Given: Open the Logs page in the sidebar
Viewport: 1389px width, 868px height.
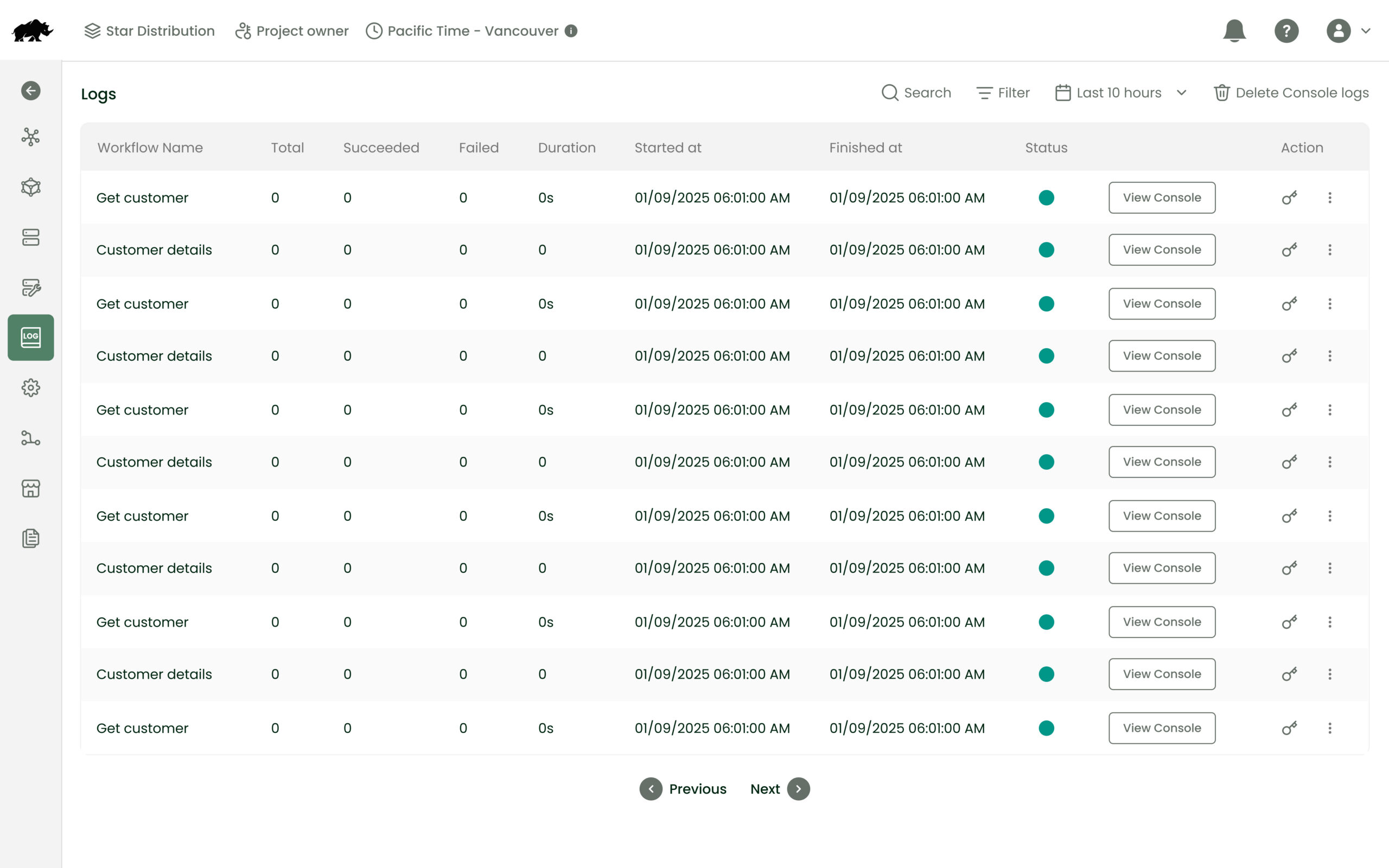Looking at the screenshot, I should click(x=30, y=337).
